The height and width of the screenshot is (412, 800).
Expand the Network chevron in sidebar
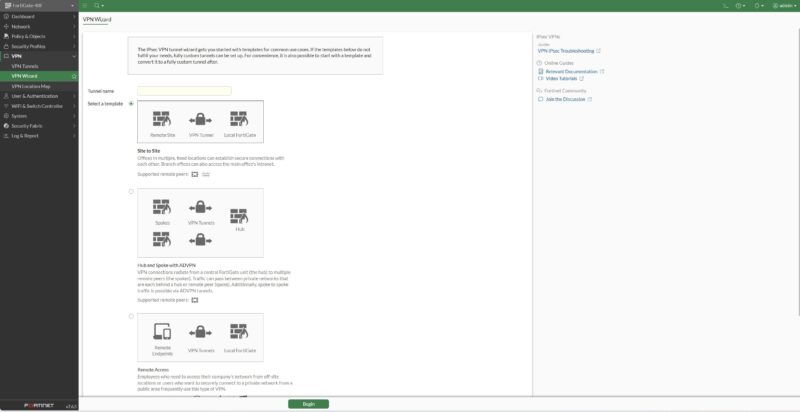tap(74, 27)
